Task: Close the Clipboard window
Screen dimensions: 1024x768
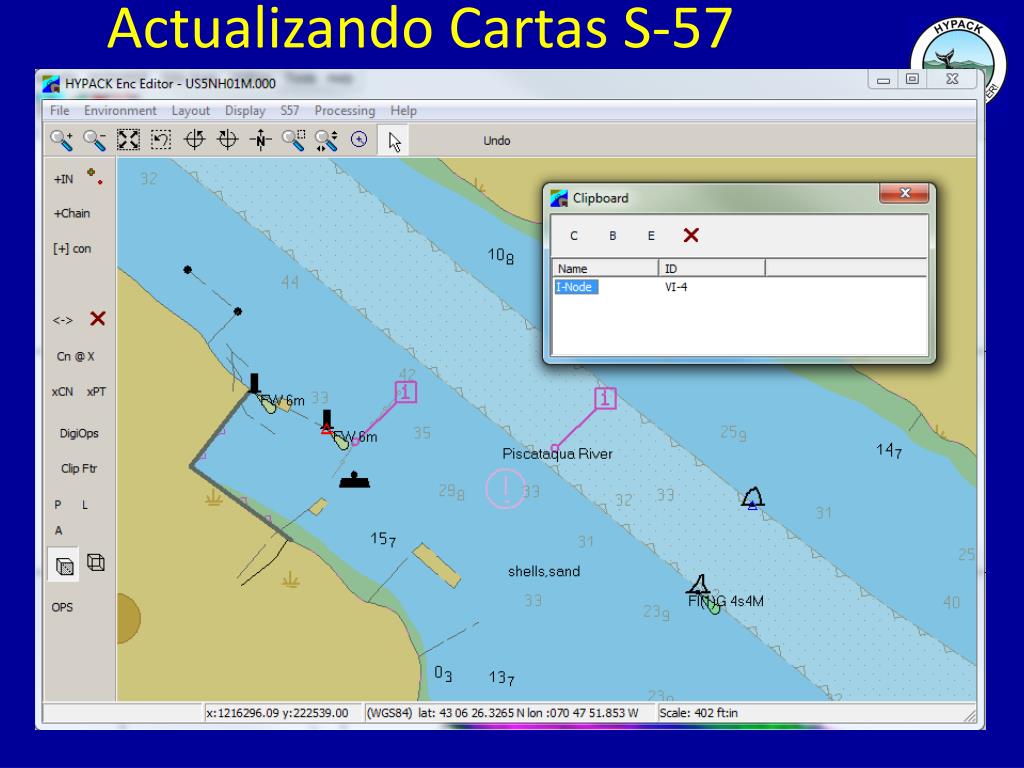Action: pyautogui.click(x=904, y=193)
